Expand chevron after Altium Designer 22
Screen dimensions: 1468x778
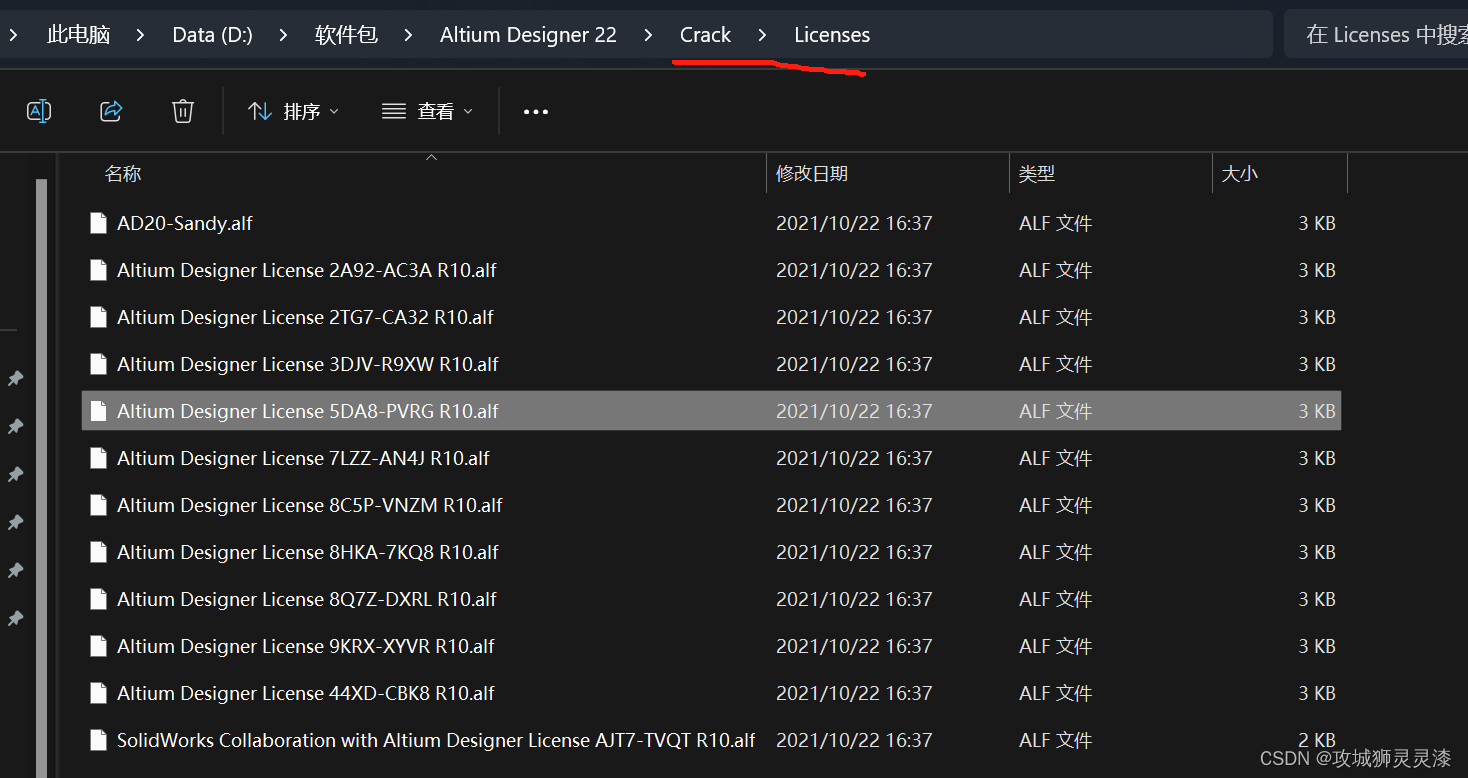coord(648,35)
